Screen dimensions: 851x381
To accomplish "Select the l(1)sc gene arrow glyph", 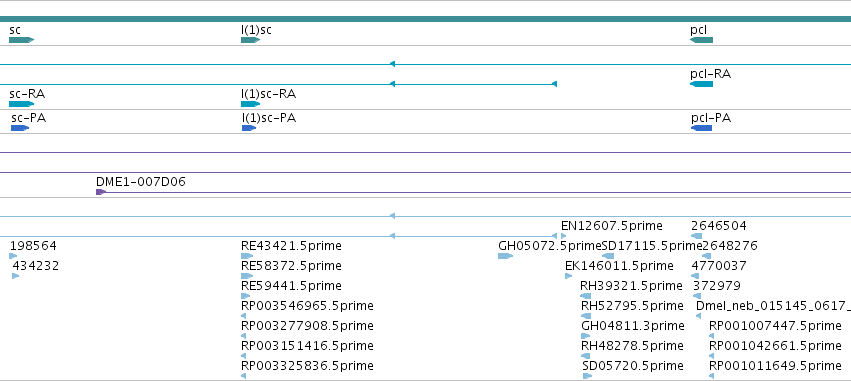I will 251,40.
